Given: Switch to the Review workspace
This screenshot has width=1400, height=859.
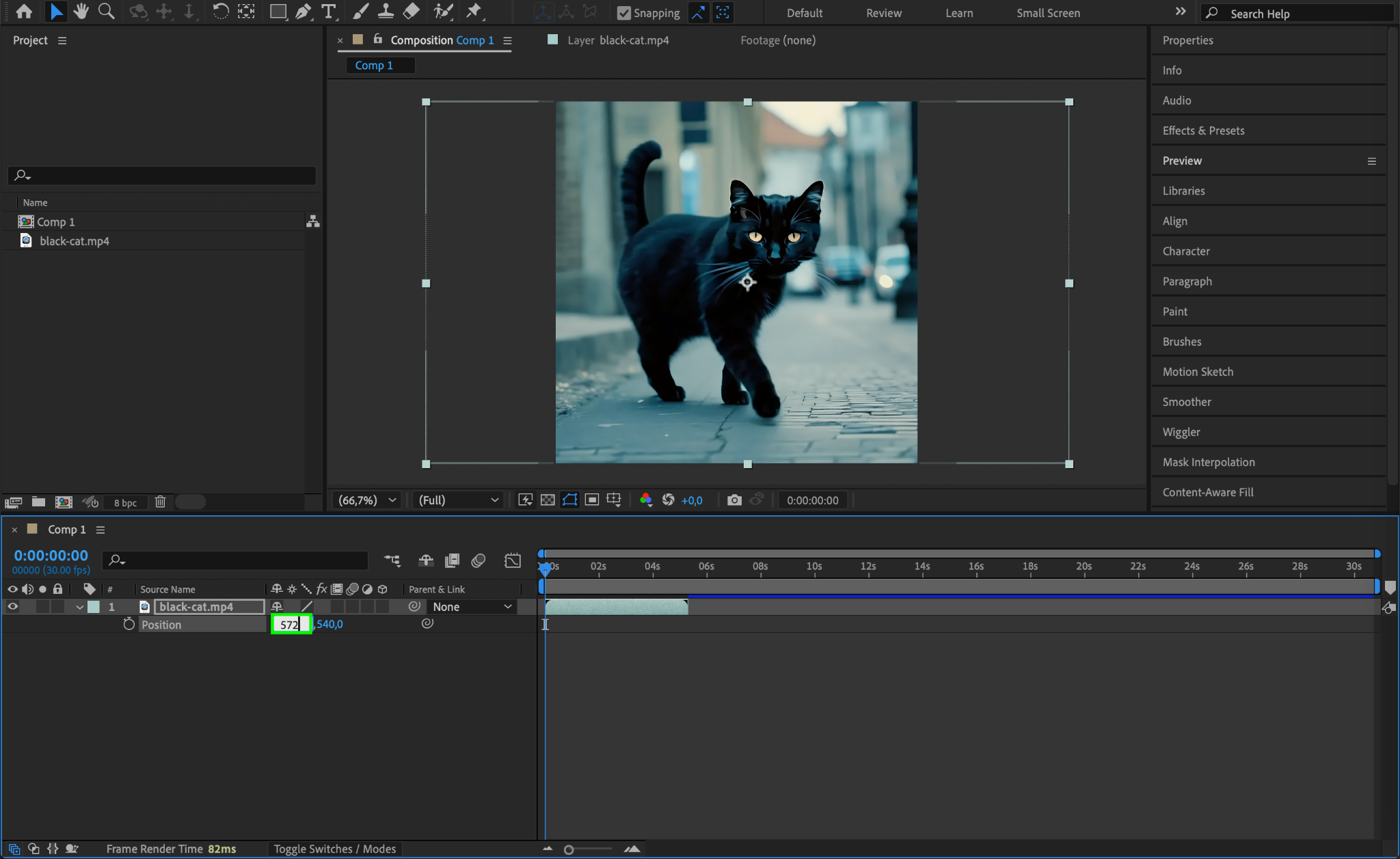Looking at the screenshot, I should click(x=883, y=13).
